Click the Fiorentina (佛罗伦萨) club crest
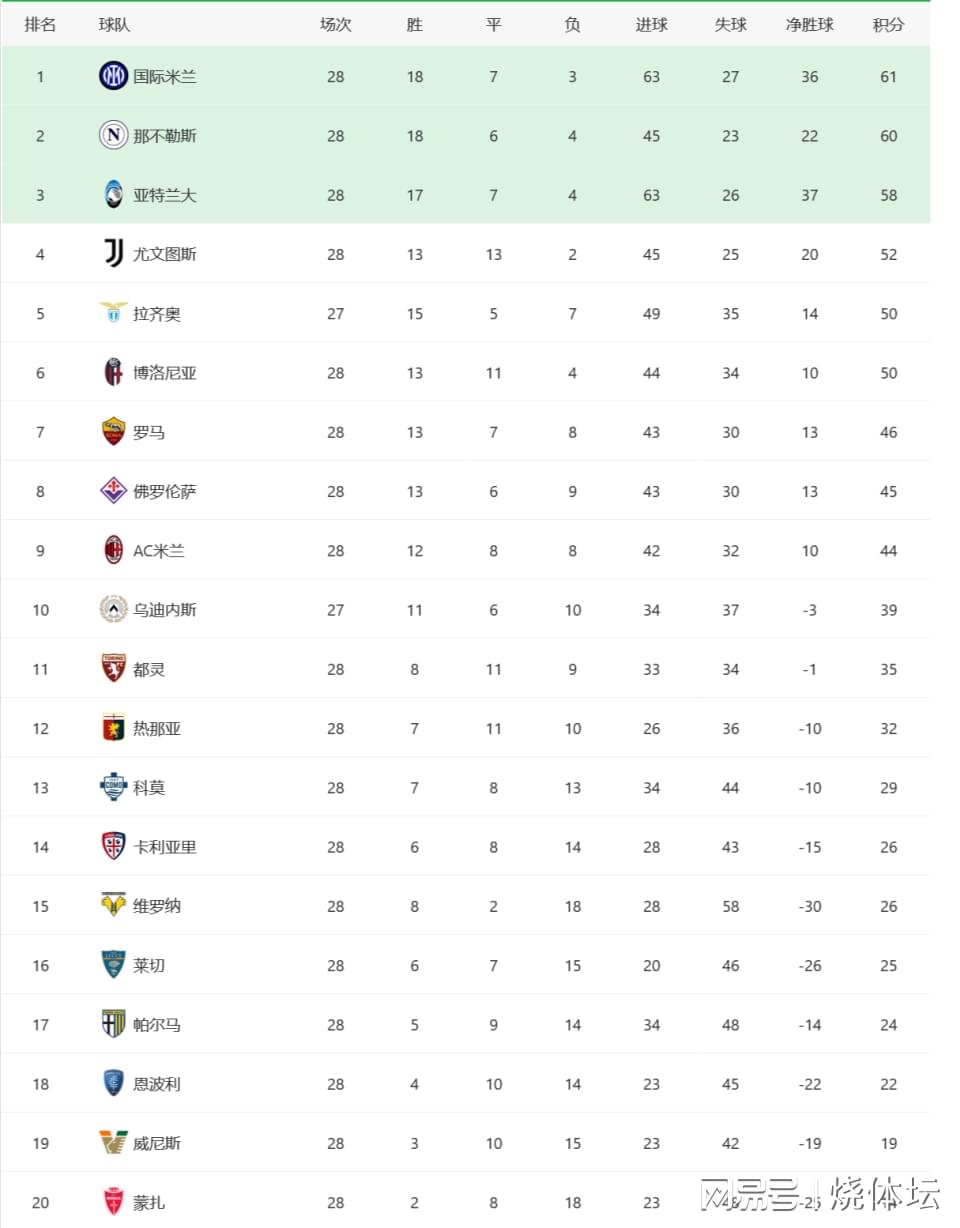 (114, 491)
